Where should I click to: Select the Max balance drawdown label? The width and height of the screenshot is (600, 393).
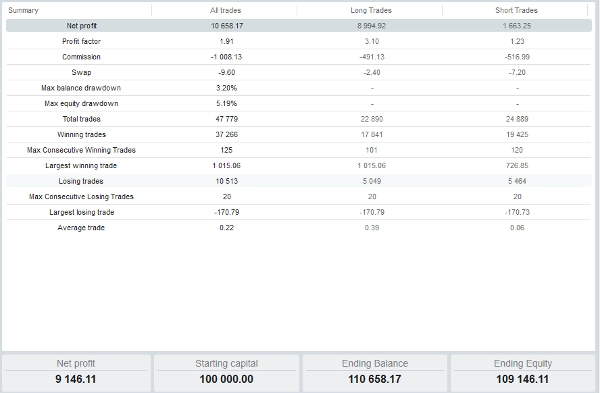81,88
